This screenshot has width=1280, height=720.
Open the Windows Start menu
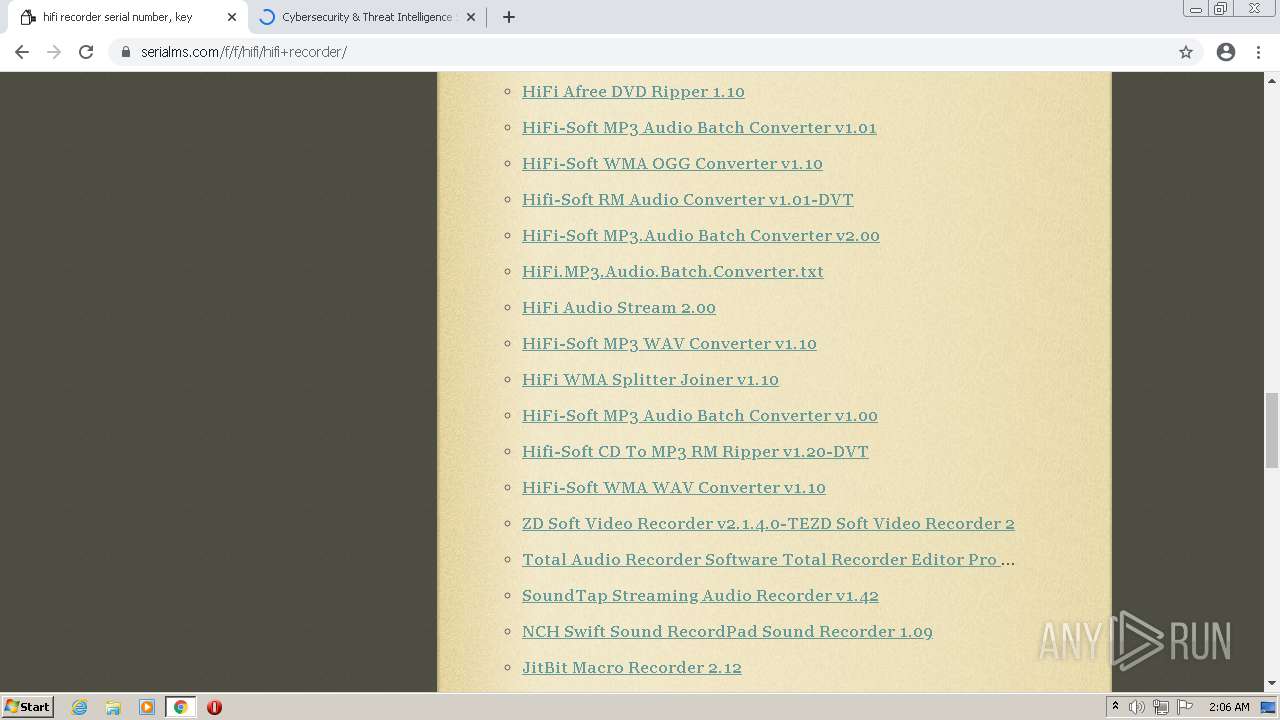click(27, 707)
